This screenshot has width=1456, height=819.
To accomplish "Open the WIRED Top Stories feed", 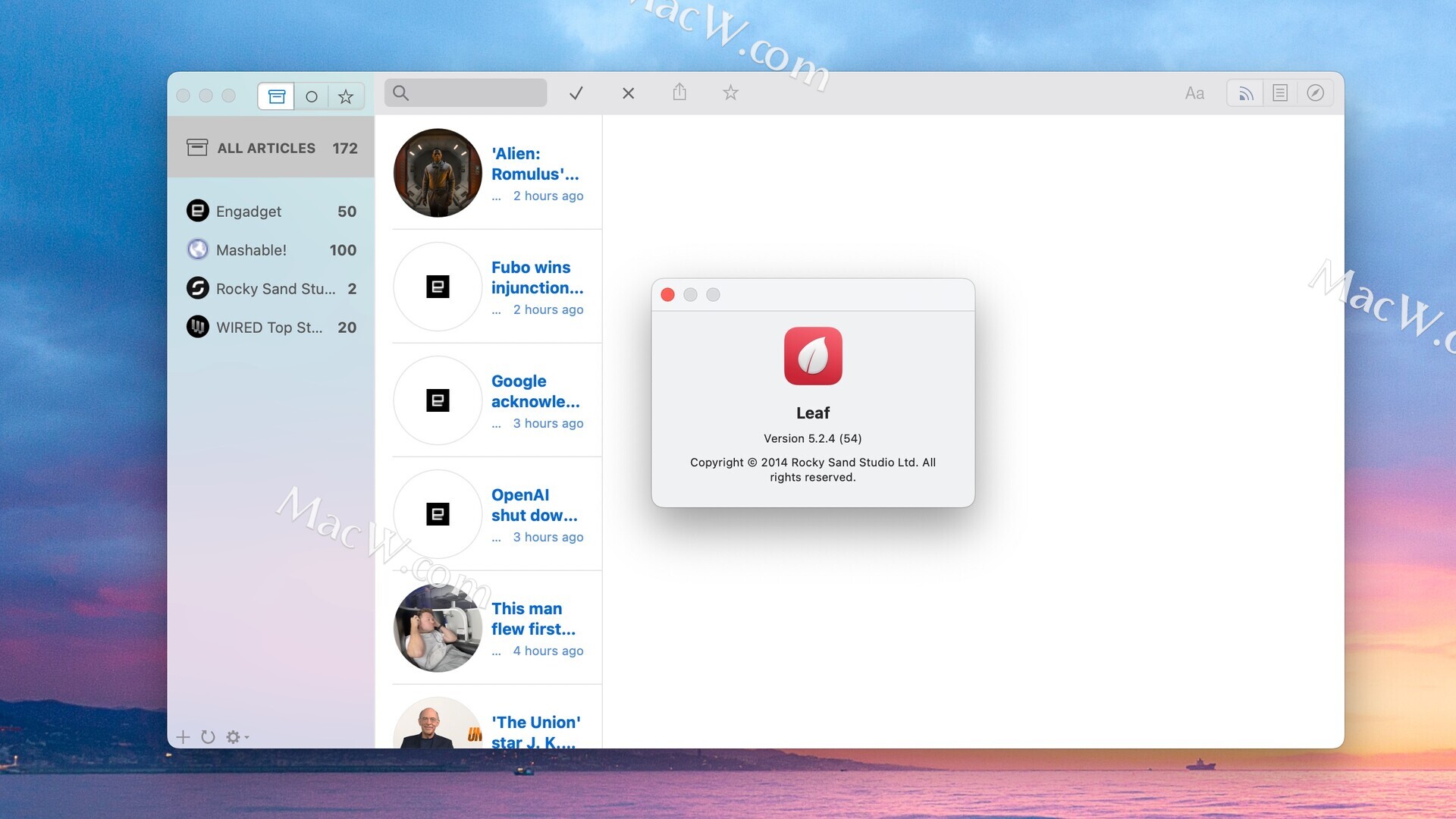I will 271,327.
